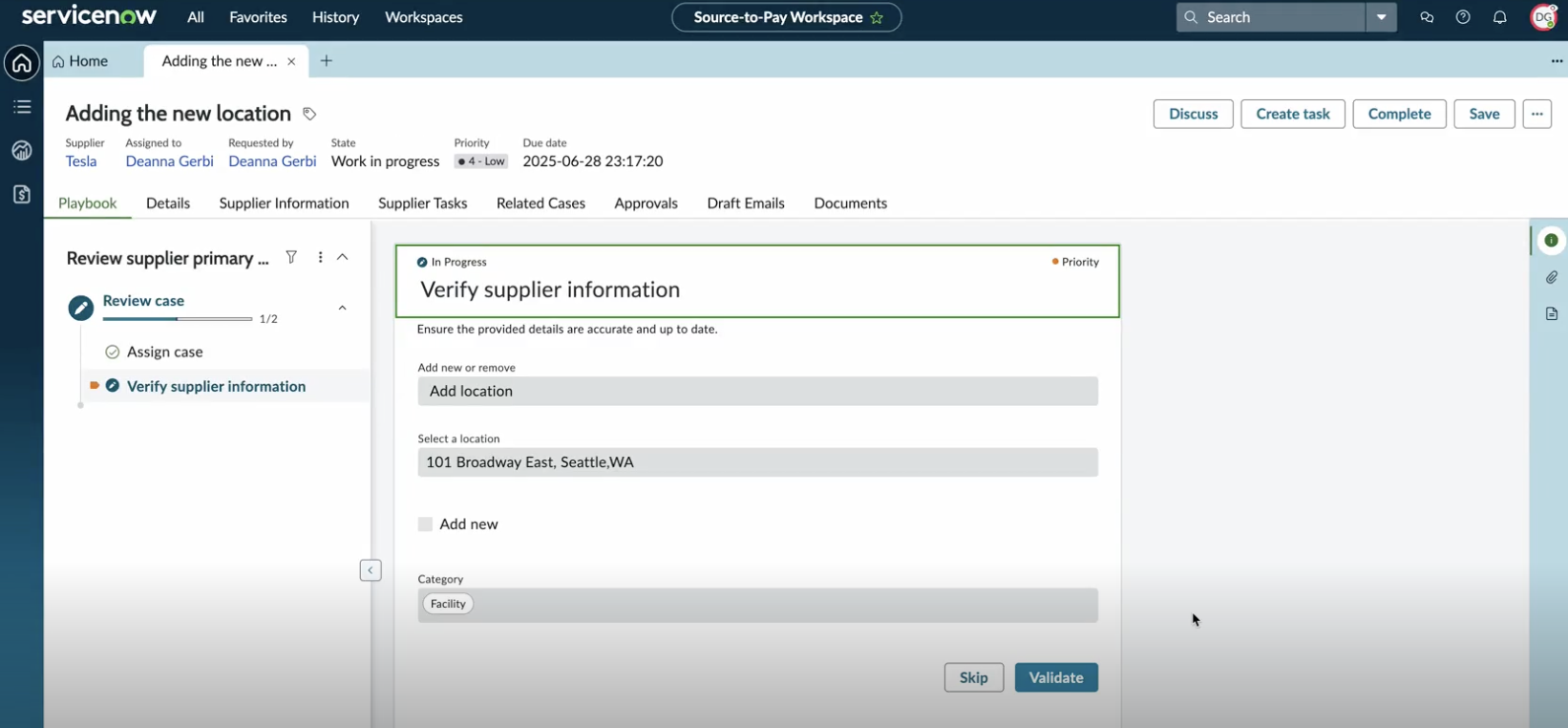
Task: Click the tag icon beside record title
Action: [309, 114]
